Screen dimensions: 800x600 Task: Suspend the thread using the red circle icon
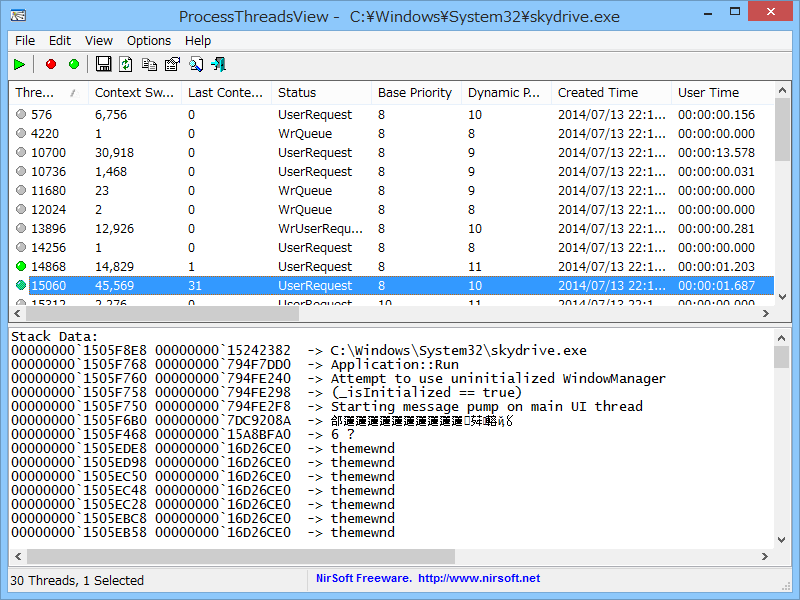tap(49, 64)
